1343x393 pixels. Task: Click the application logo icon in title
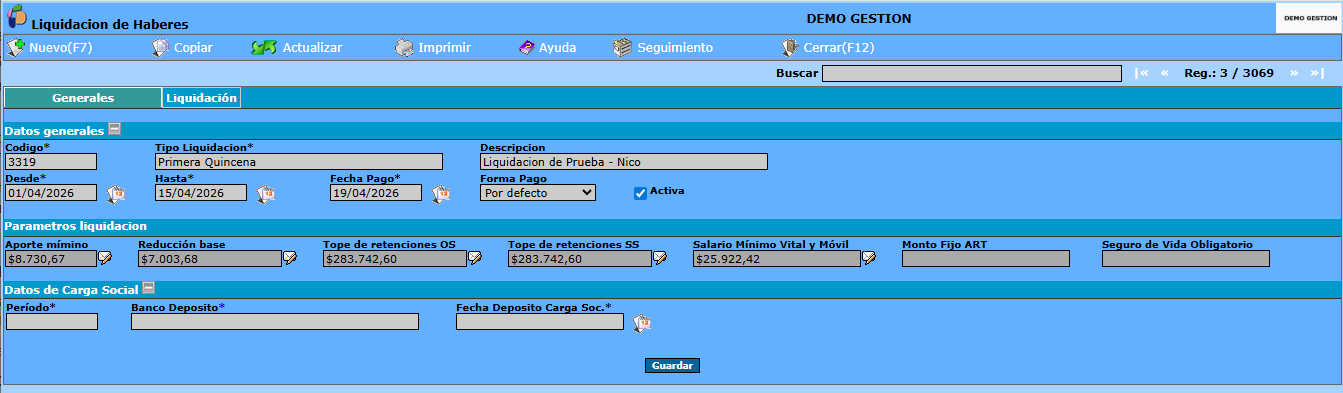point(17,16)
